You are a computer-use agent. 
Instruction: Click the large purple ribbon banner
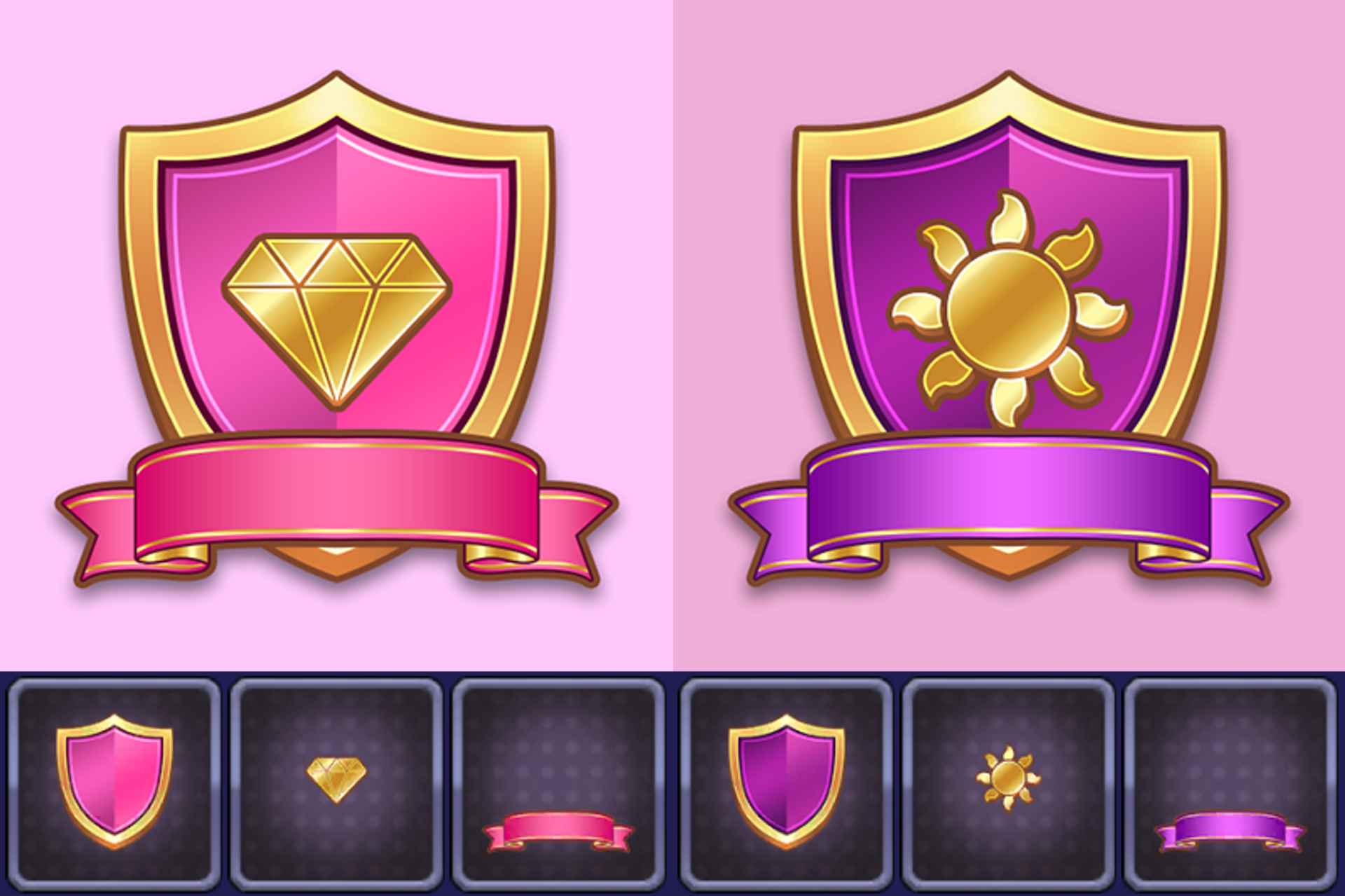1009,498
